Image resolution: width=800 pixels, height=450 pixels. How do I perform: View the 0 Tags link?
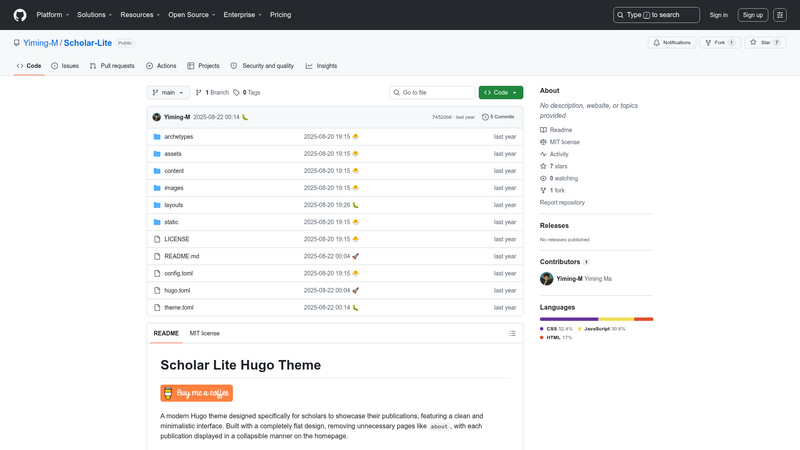(247, 92)
